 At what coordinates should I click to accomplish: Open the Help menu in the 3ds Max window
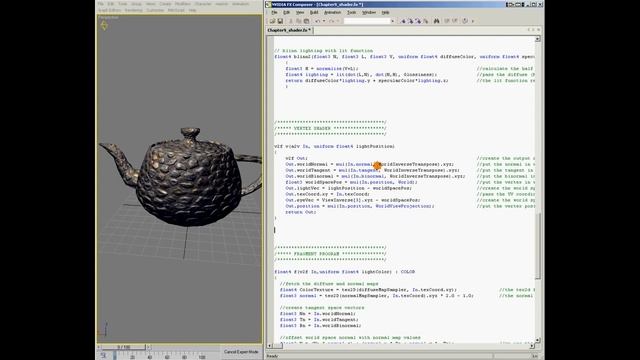click(193, 10)
